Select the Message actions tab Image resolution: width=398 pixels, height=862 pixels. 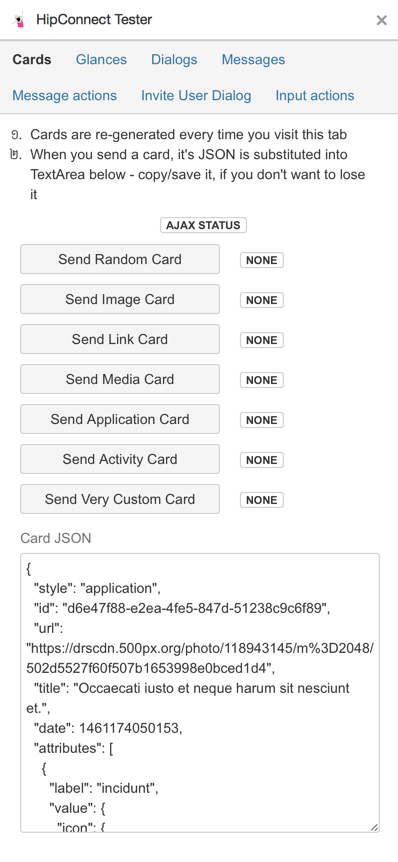point(64,96)
